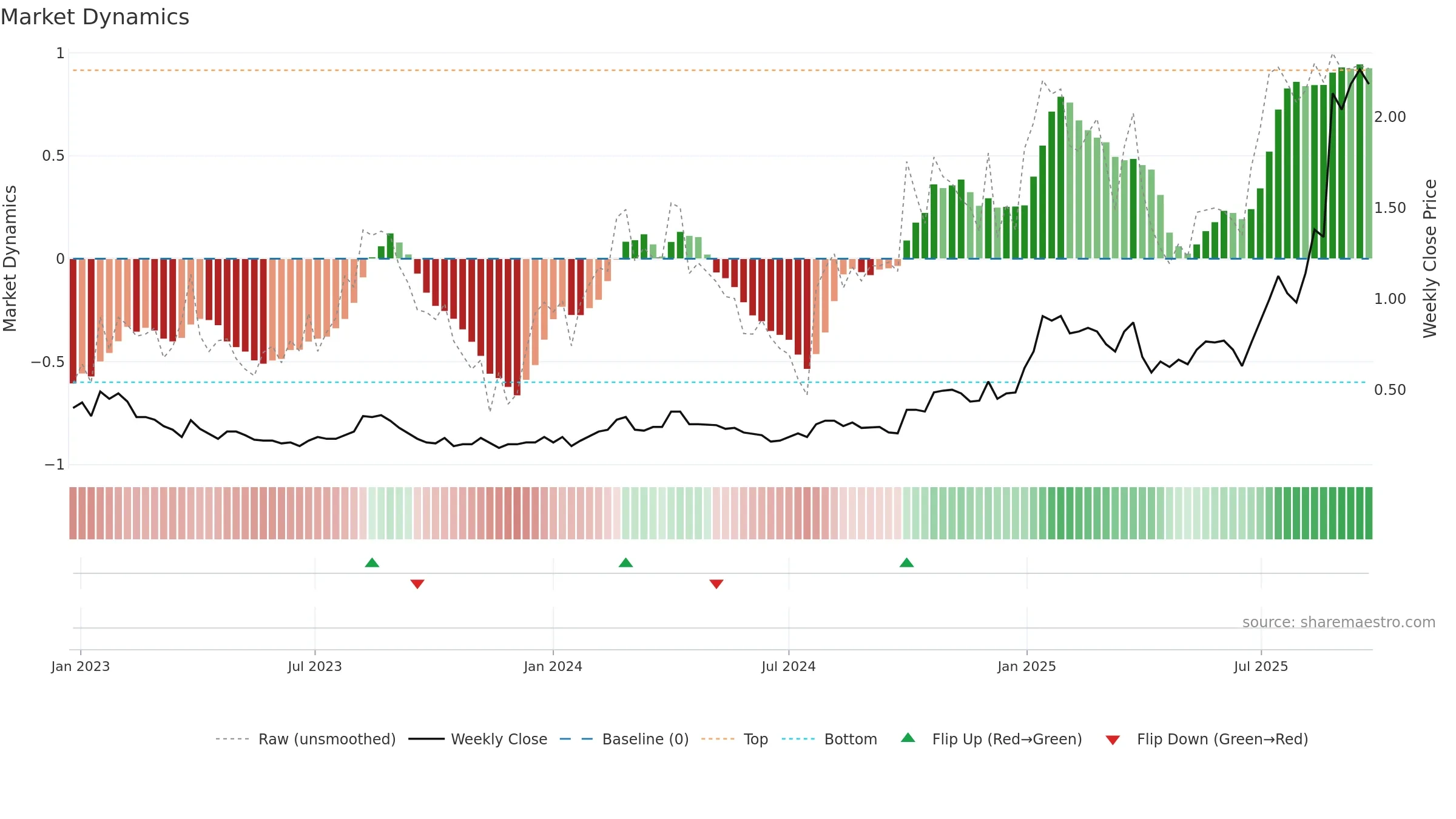Toggle the Flip Up (Red→Green) legend entry
This screenshot has width=1456, height=819.
coord(991,739)
